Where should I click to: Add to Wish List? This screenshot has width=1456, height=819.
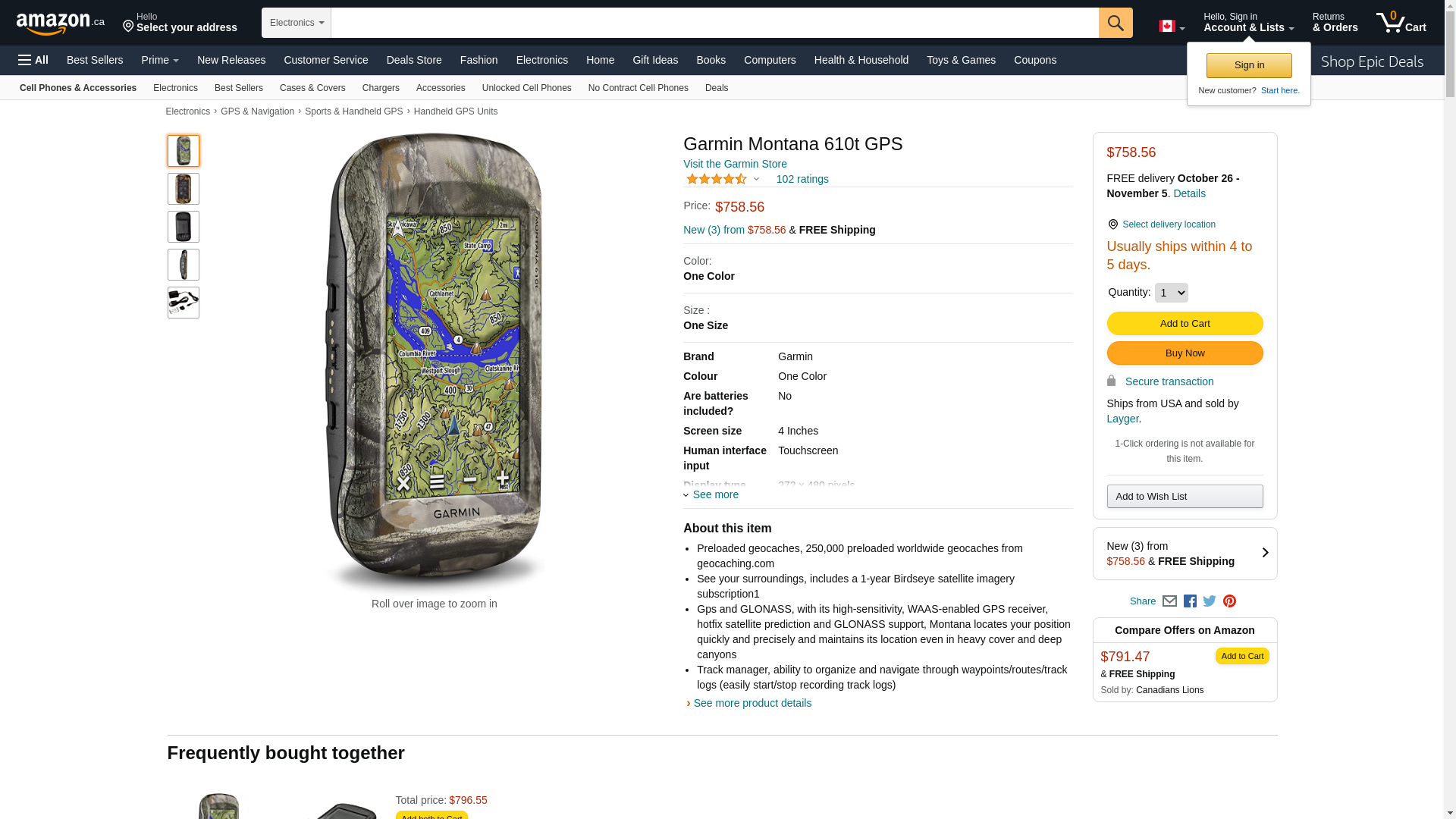coord(1185,497)
